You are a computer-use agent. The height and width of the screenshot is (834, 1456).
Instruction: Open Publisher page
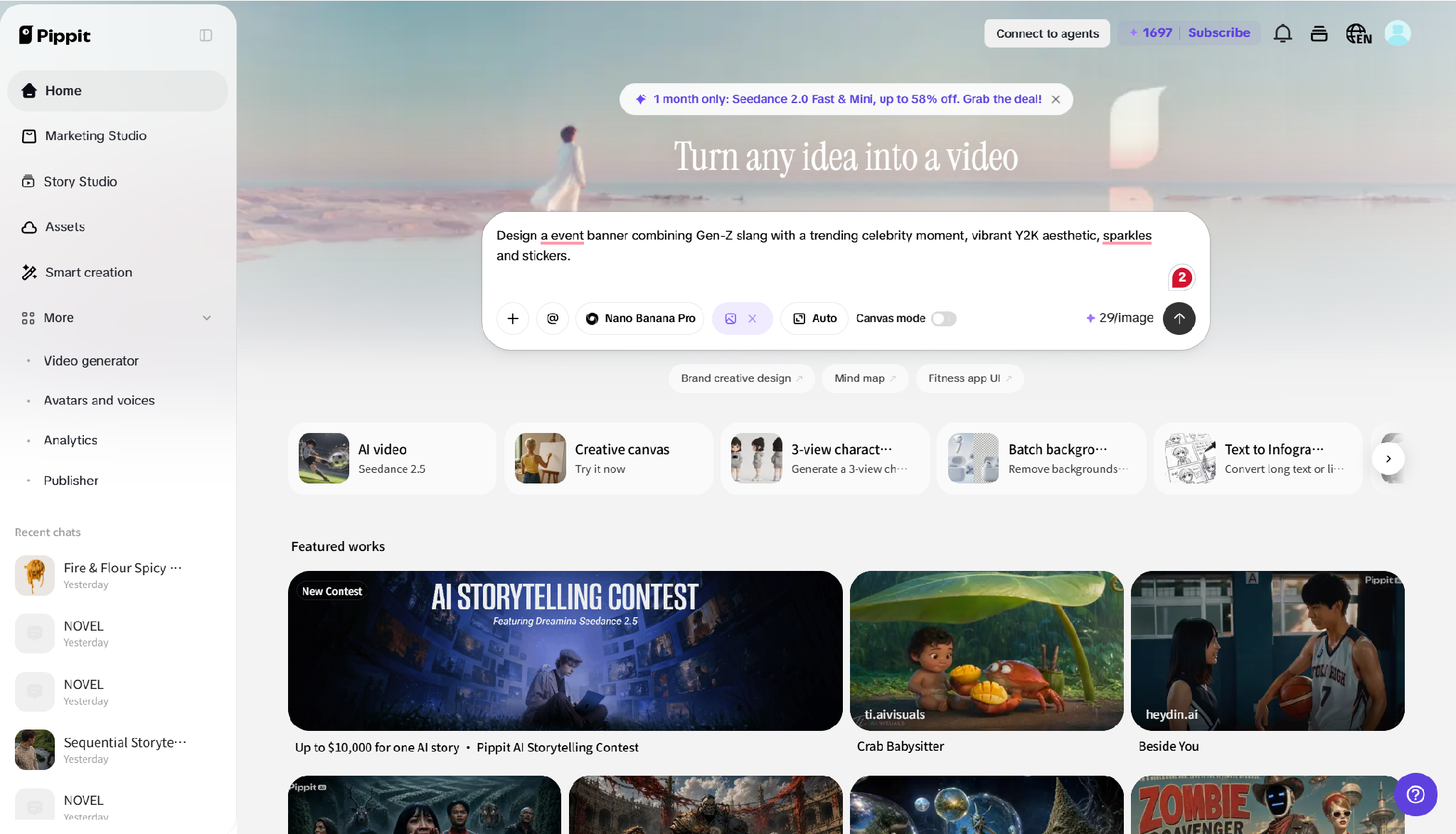71,481
